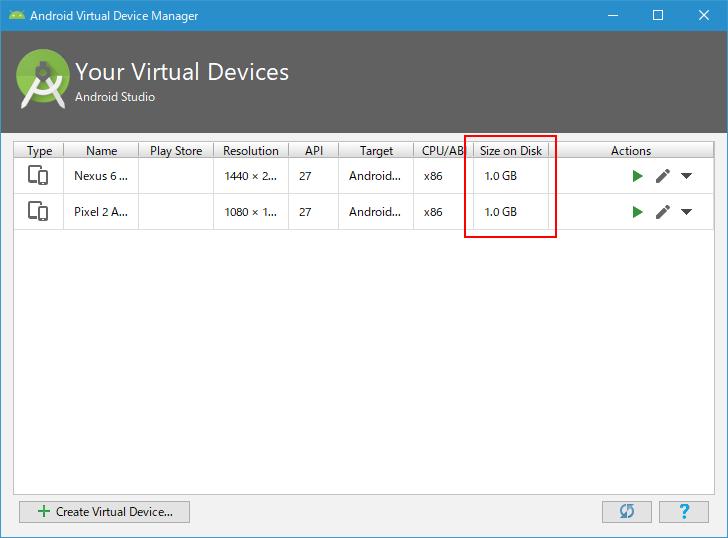
Task: Edit the Pixel 2 device with pencil icon
Action: click(x=663, y=212)
